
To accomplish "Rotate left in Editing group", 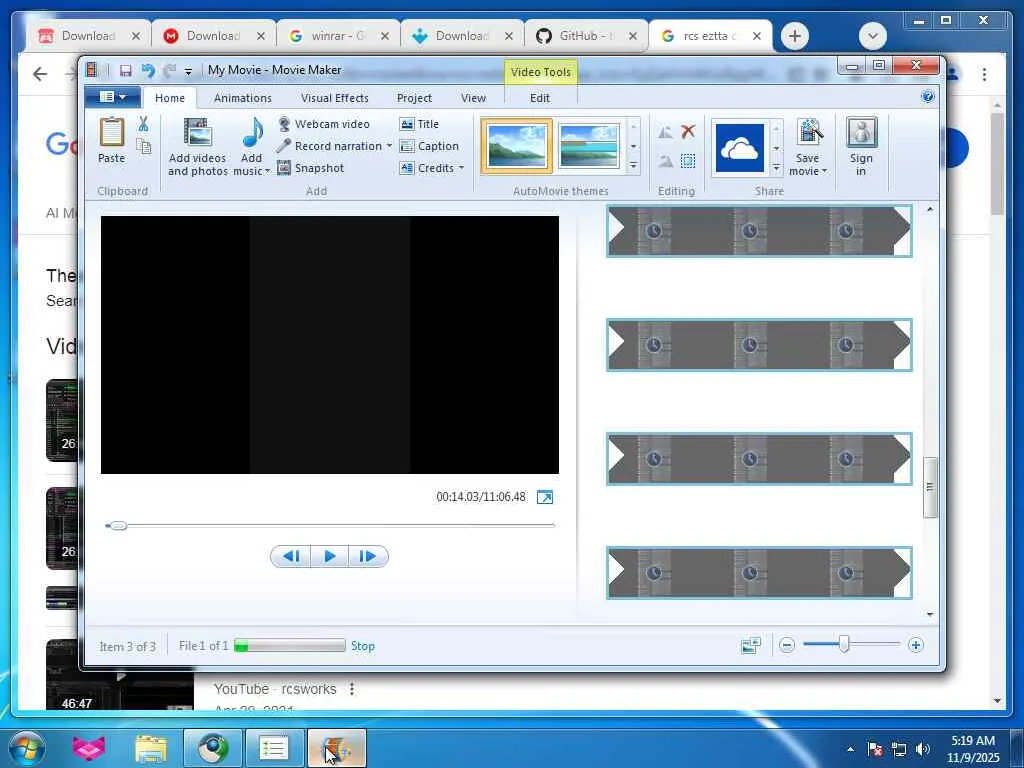I will pyautogui.click(x=665, y=133).
